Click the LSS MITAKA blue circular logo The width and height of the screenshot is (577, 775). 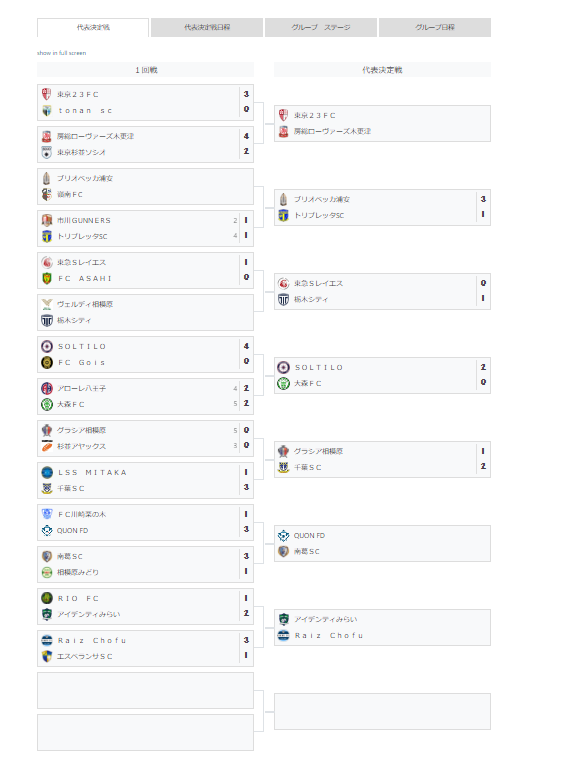tap(47, 473)
